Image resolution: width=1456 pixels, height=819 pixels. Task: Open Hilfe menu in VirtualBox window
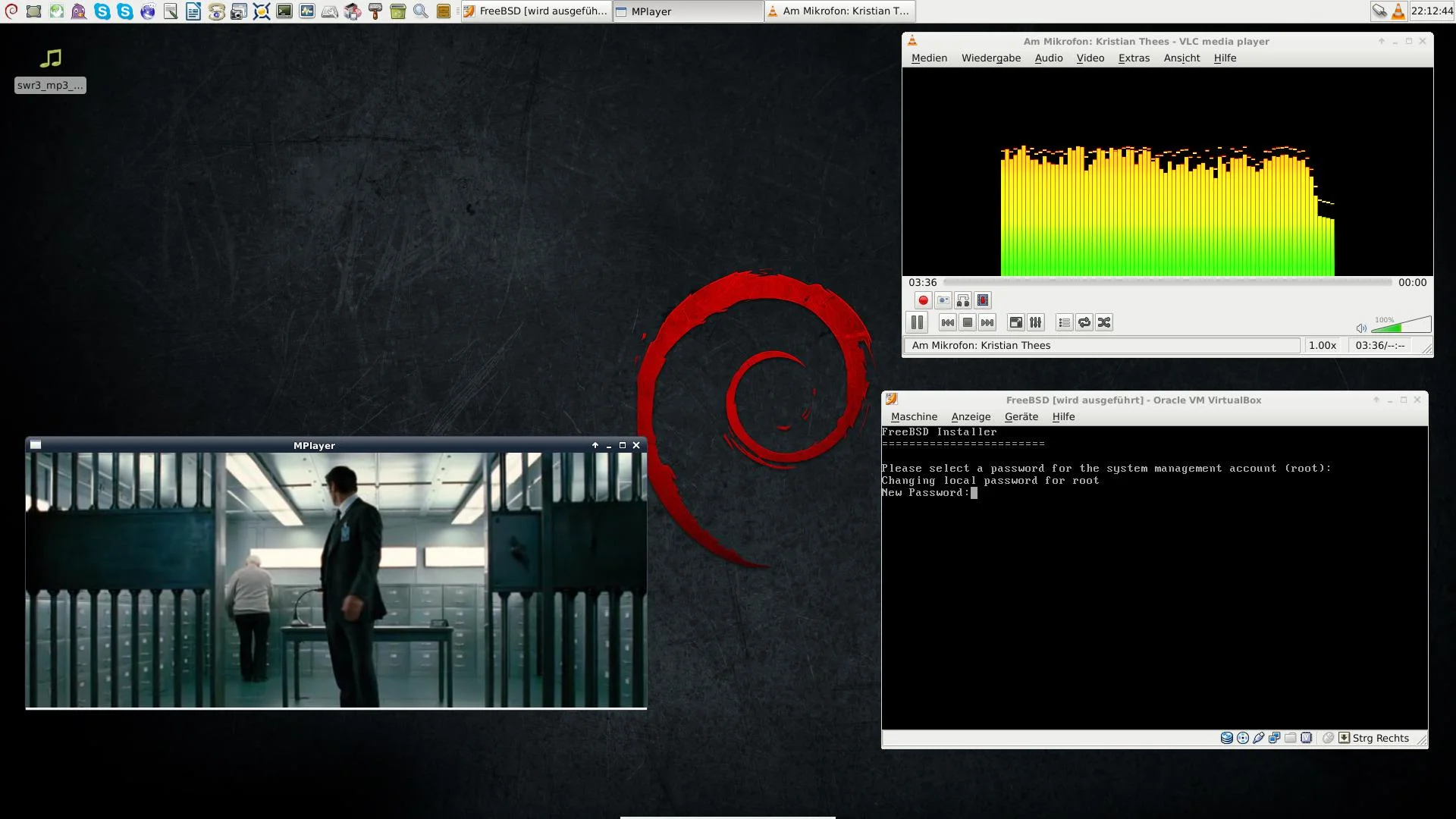pos(1063,417)
